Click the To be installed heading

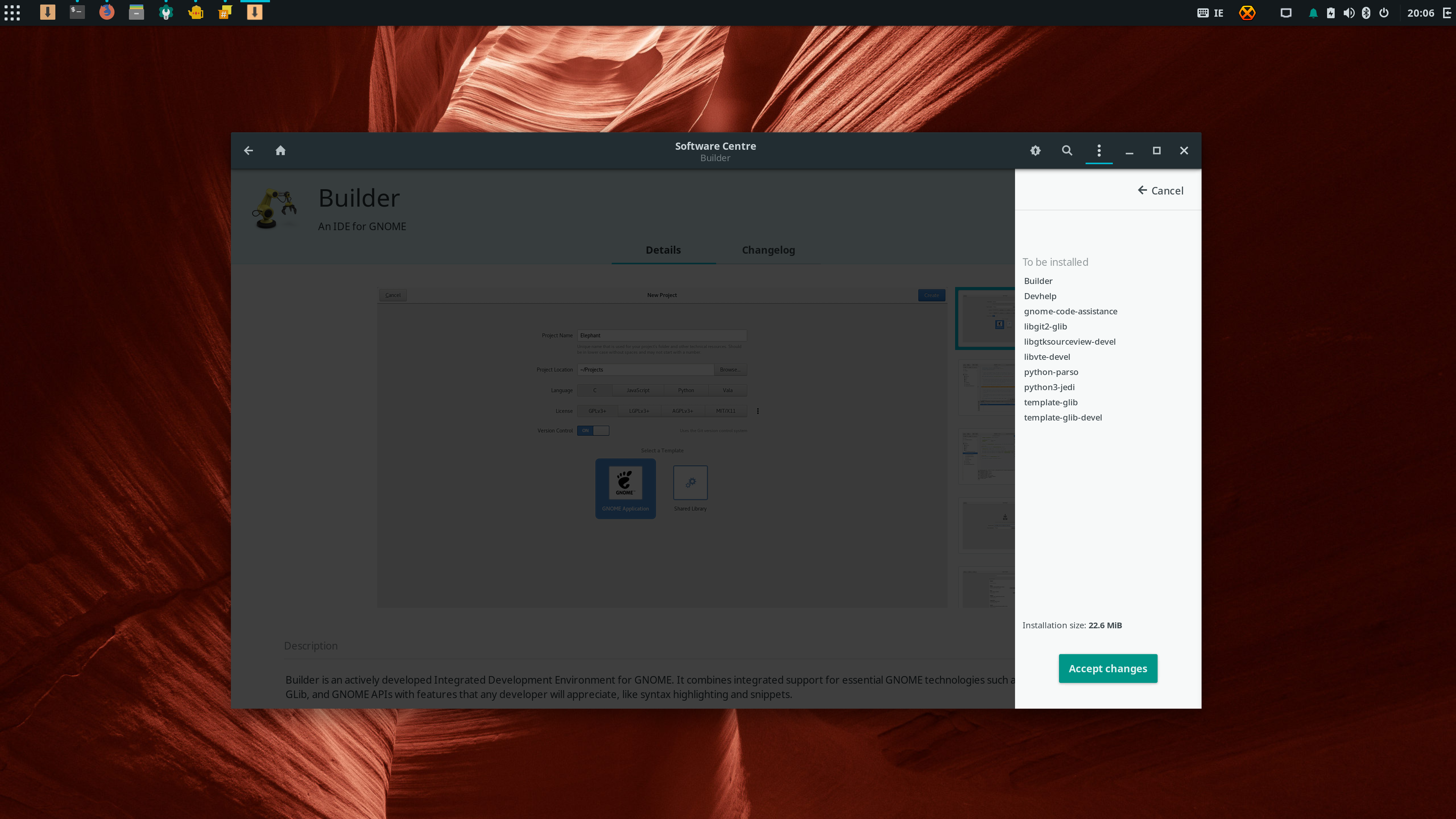(1055, 262)
